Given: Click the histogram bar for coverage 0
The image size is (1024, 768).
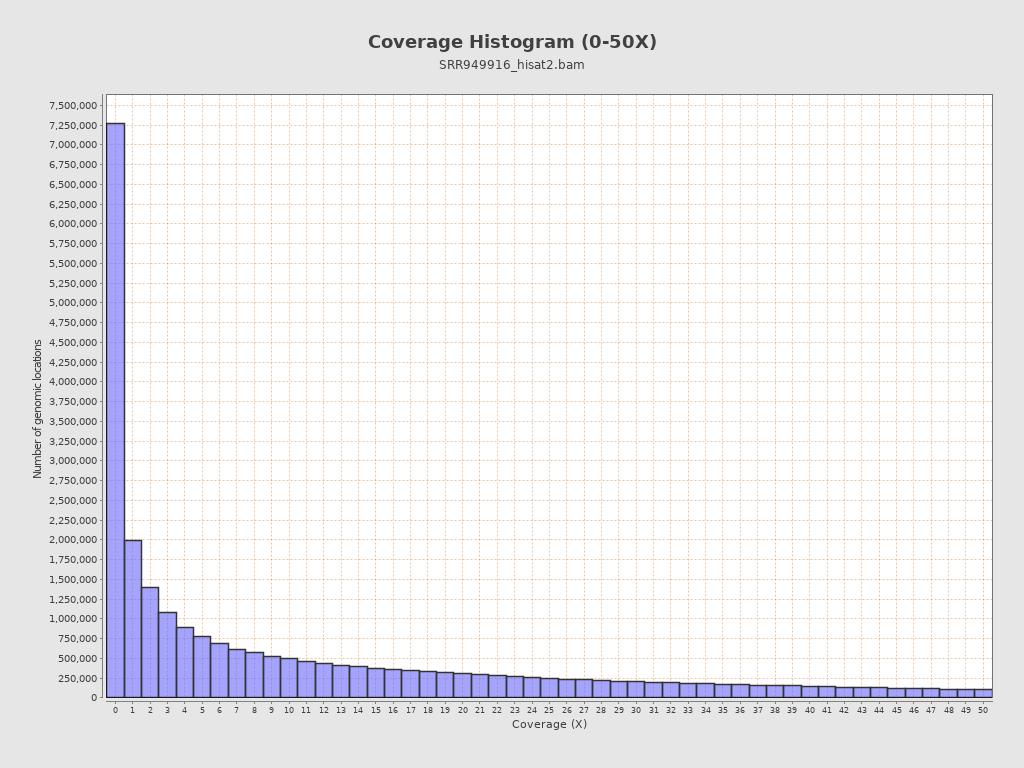Looking at the screenshot, I should click(x=116, y=410).
